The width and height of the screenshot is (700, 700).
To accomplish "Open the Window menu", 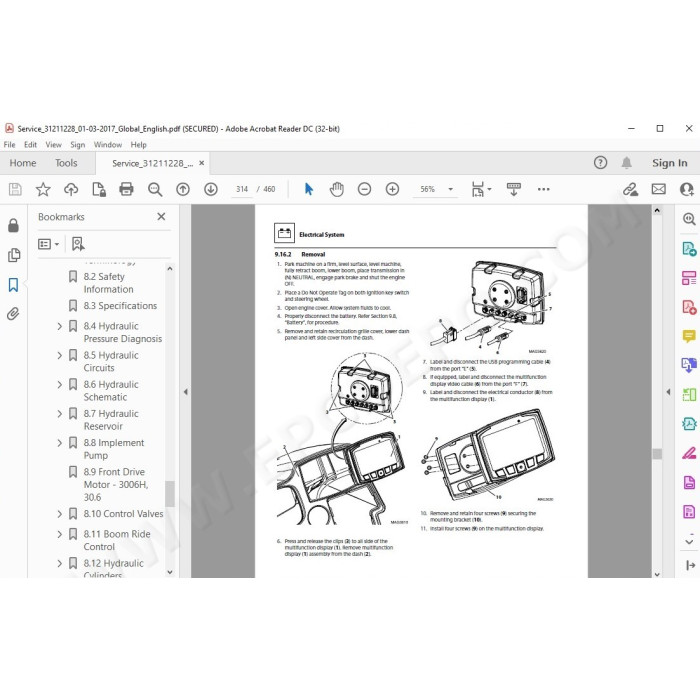I will tap(108, 145).
